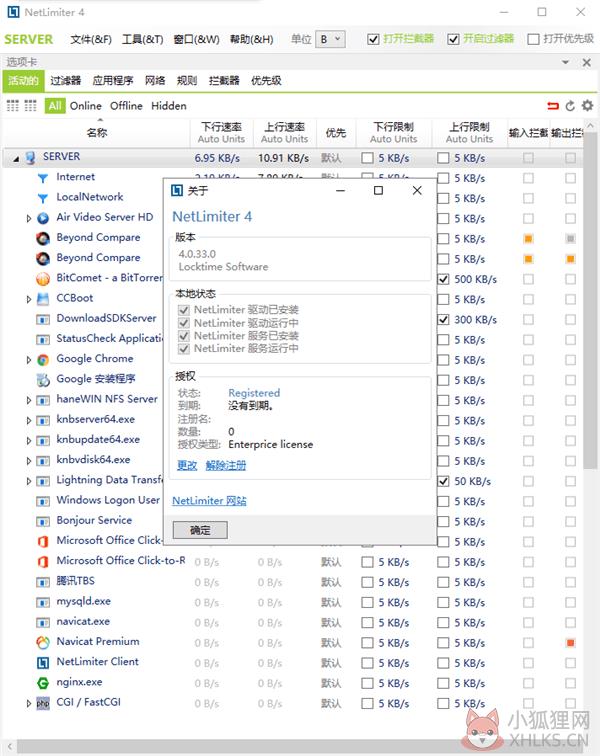
Task: Click the SERVER computer icon
Action: pos(30,158)
